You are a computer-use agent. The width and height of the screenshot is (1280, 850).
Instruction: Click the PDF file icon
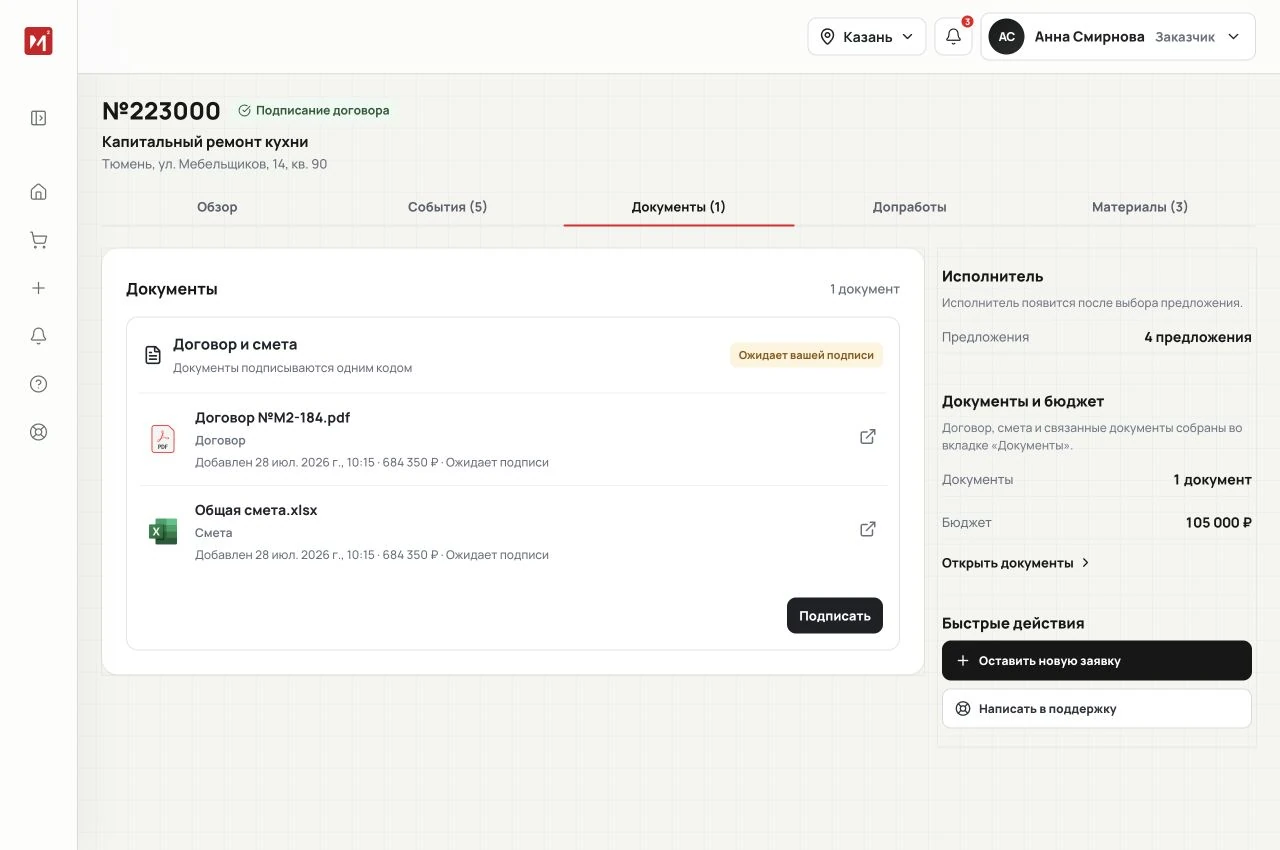click(162, 439)
